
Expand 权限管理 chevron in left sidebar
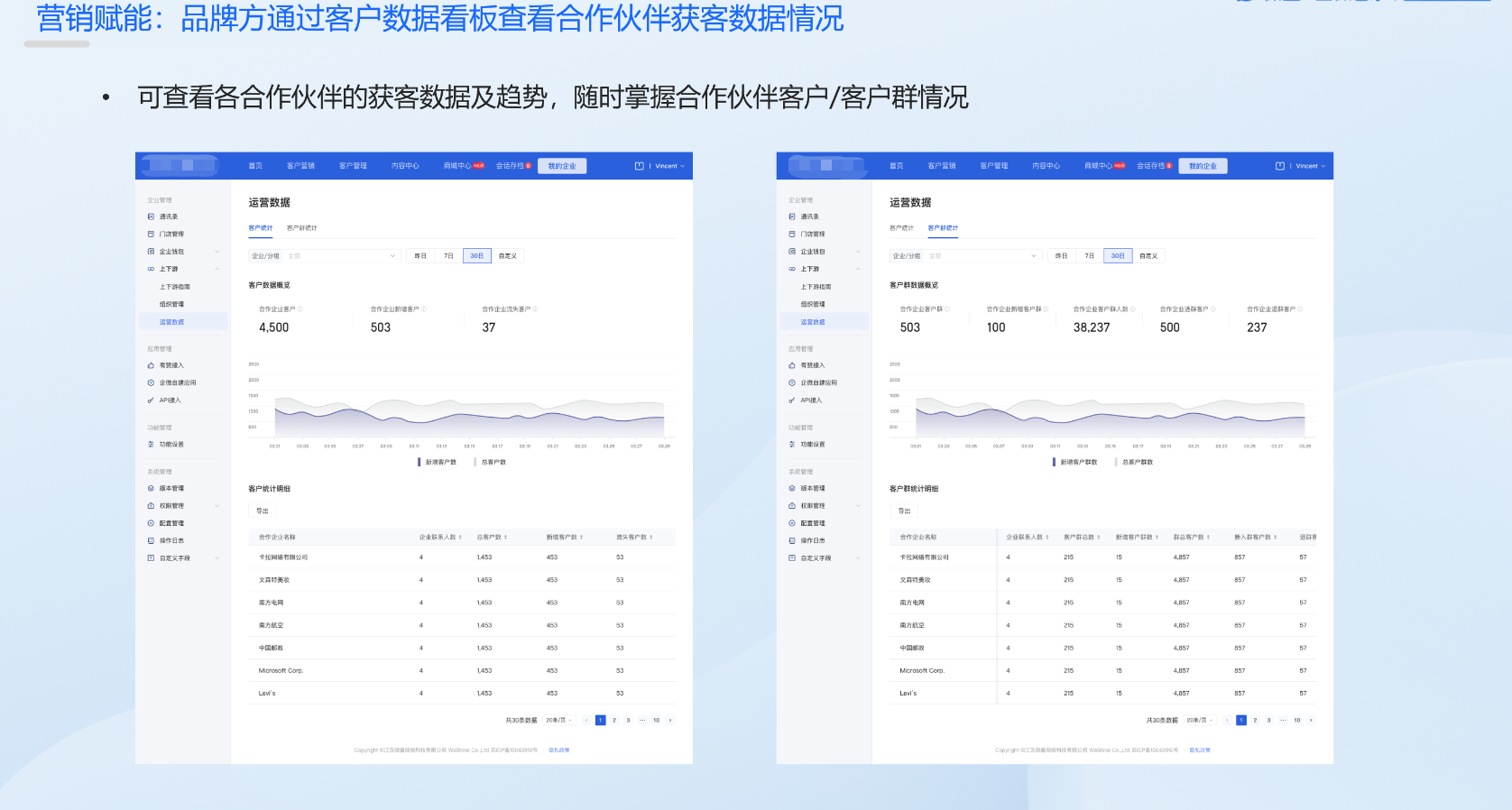(217, 506)
